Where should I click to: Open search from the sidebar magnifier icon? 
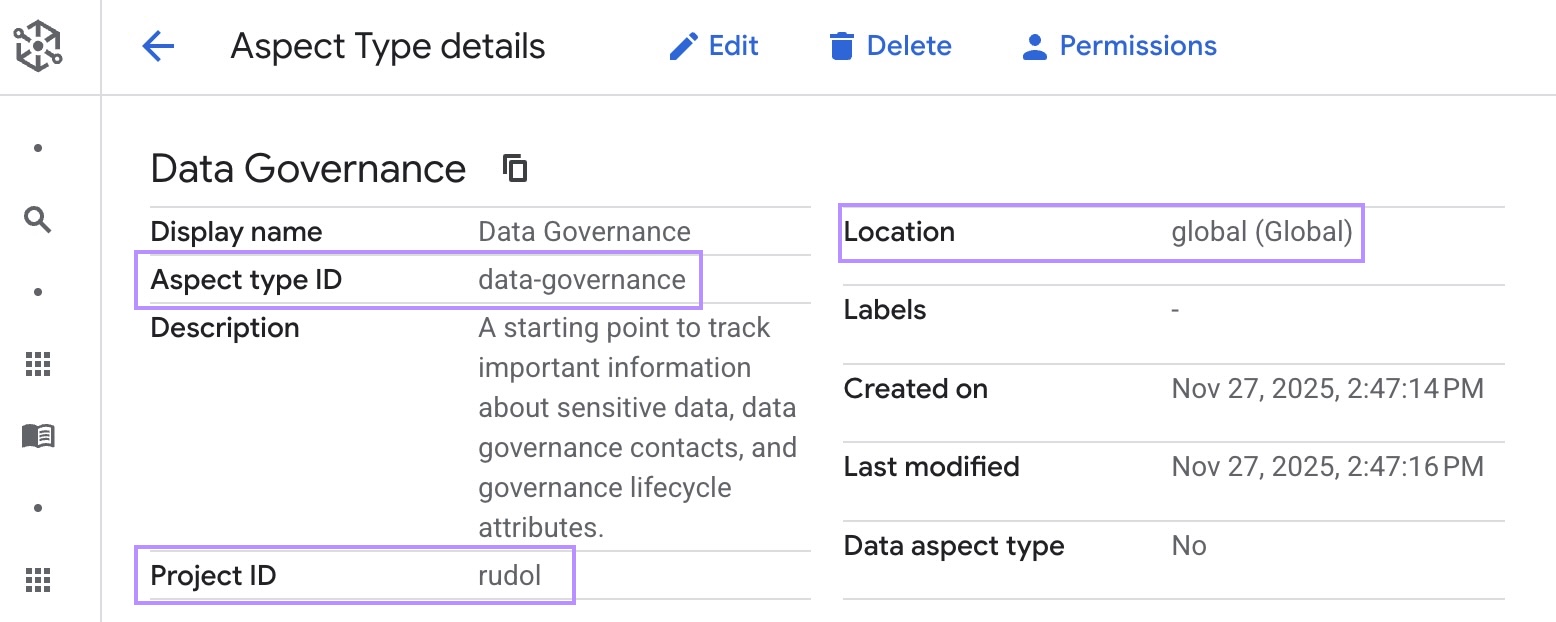click(x=38, y=220)
